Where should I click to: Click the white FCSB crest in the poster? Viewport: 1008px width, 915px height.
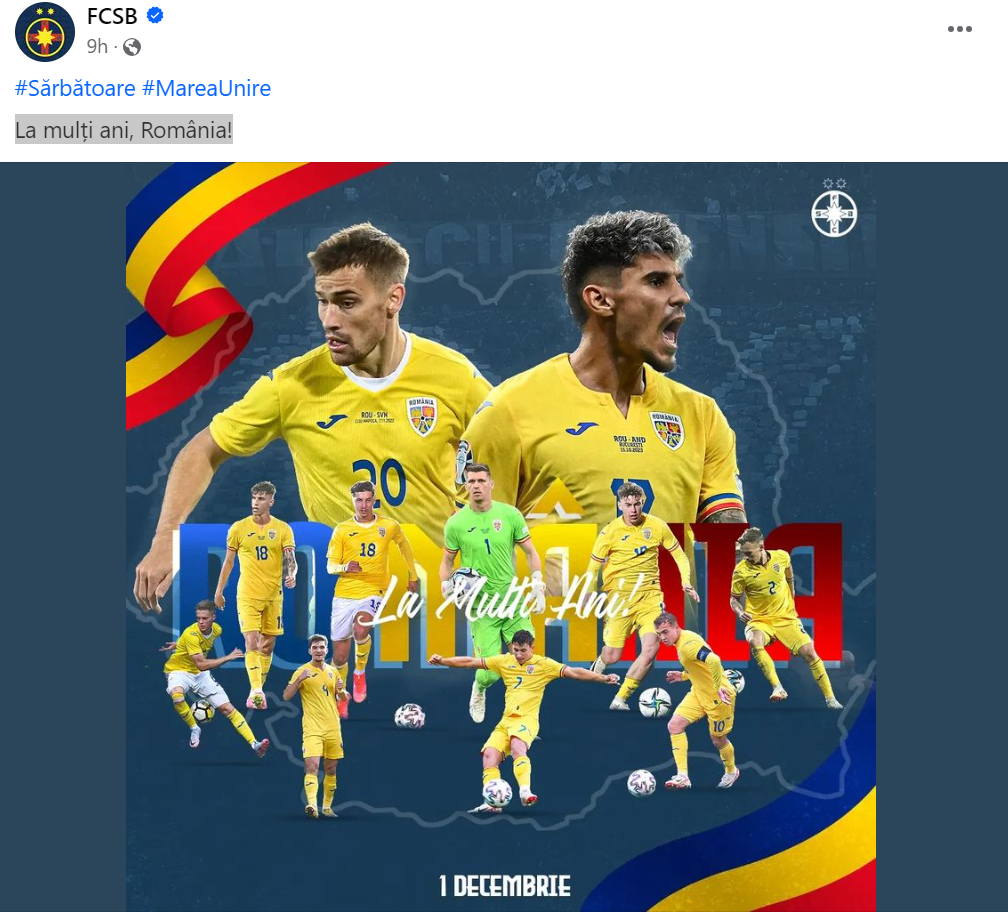(x=834, y=209)
